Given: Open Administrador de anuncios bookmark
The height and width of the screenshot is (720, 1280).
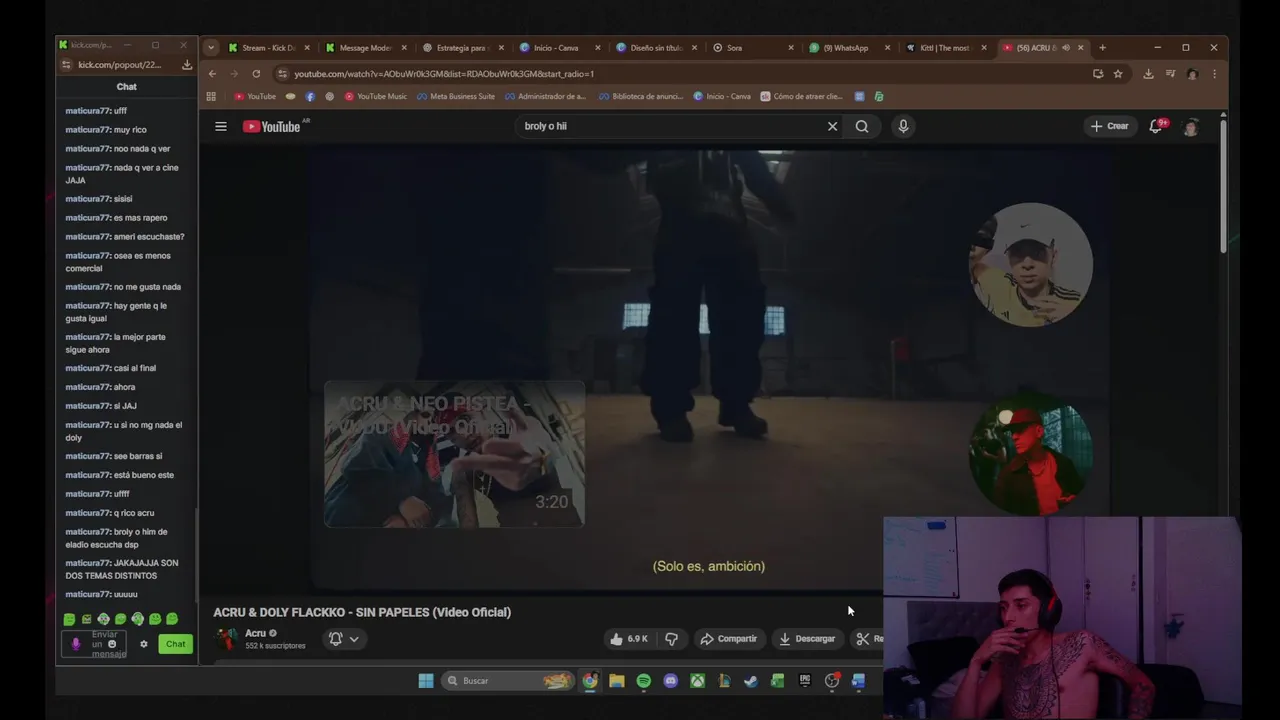Looking at the screenshot, I should pos(545,97).
